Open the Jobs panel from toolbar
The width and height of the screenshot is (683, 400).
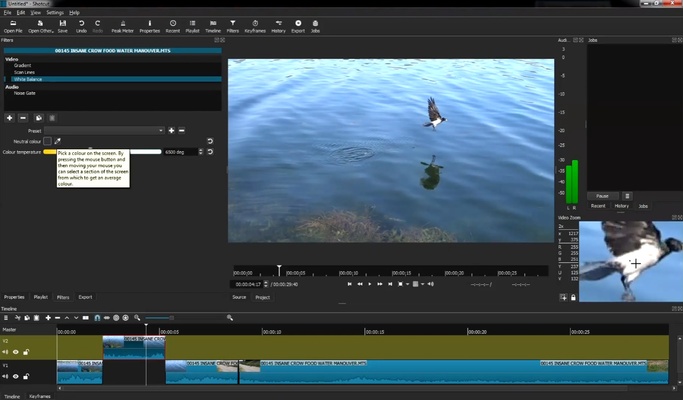(x=315, y=26)
